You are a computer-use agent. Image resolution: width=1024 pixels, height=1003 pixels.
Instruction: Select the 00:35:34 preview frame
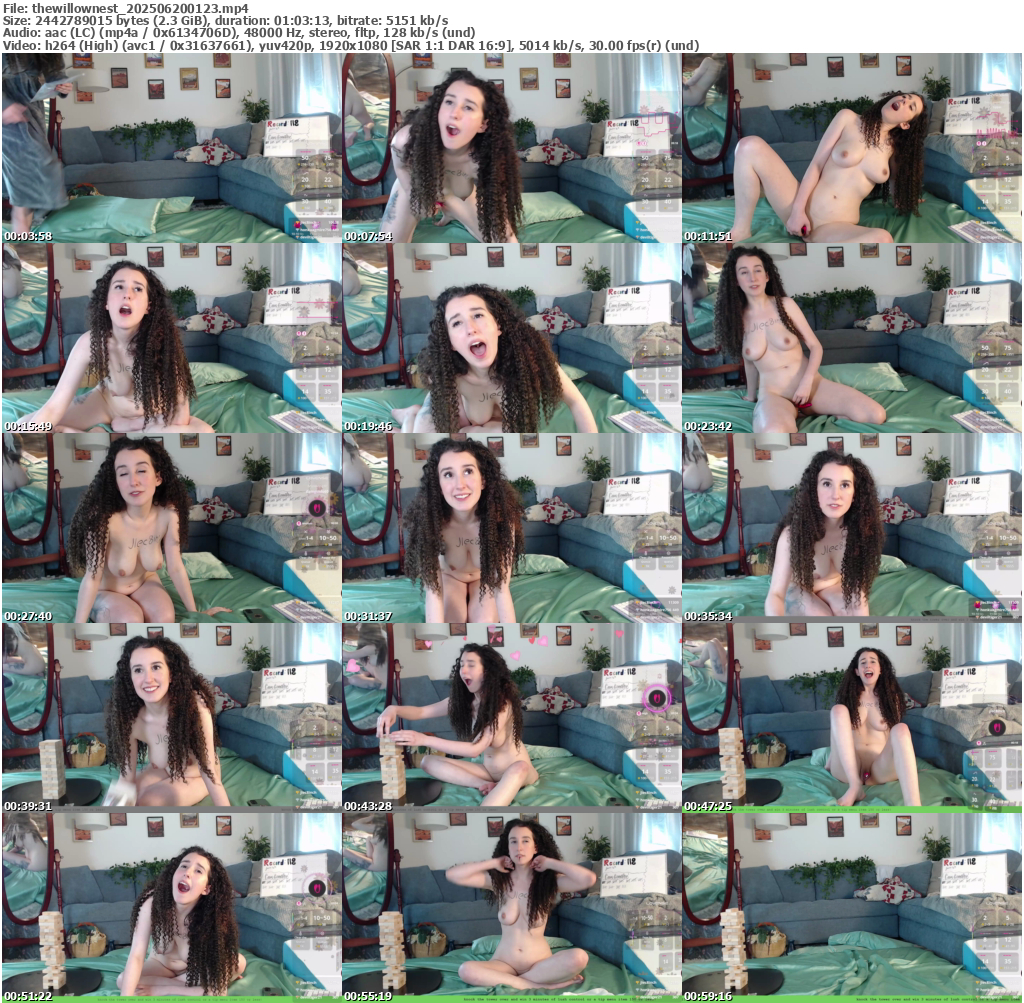tap(851, 528)
